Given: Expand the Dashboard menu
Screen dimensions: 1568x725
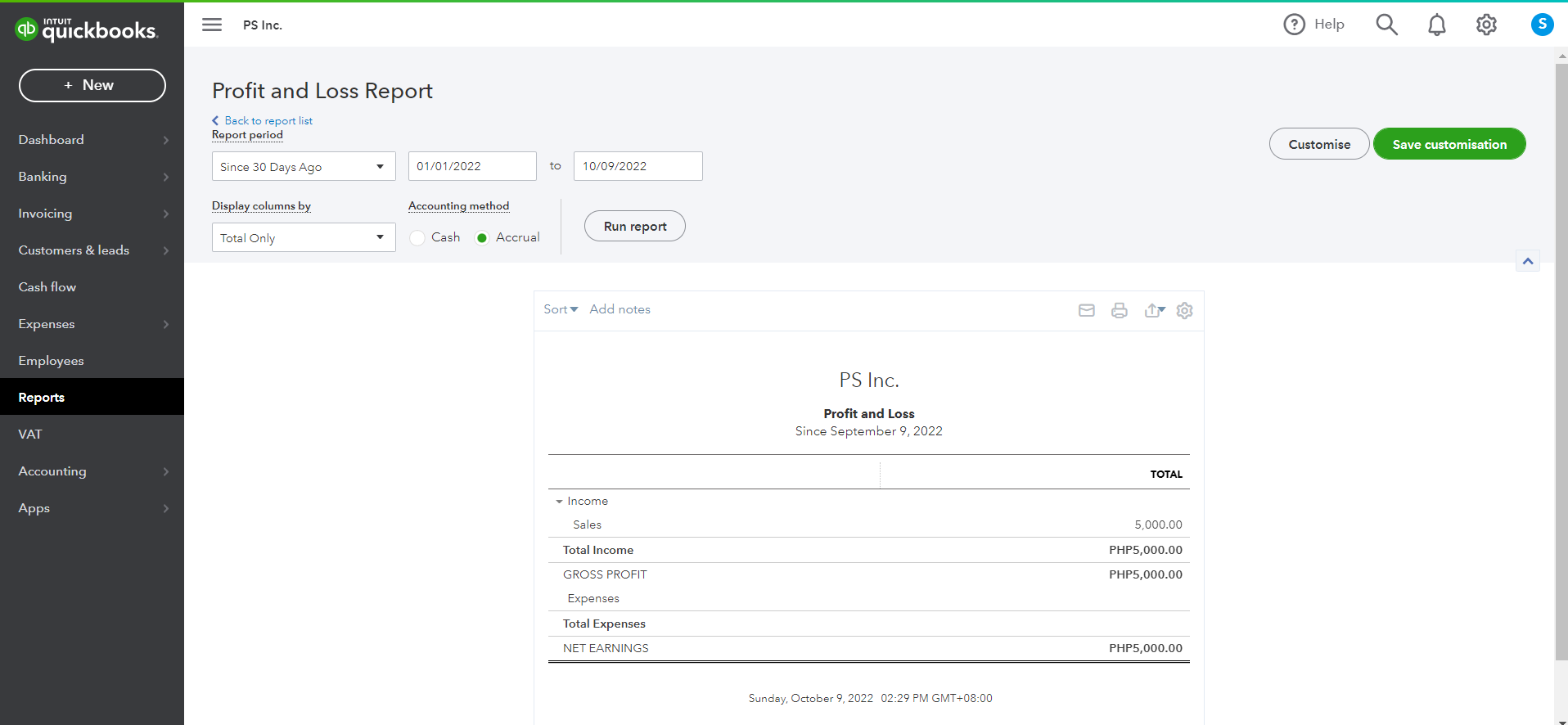Looking at the screenshot, I should click(x=92, y=140).
